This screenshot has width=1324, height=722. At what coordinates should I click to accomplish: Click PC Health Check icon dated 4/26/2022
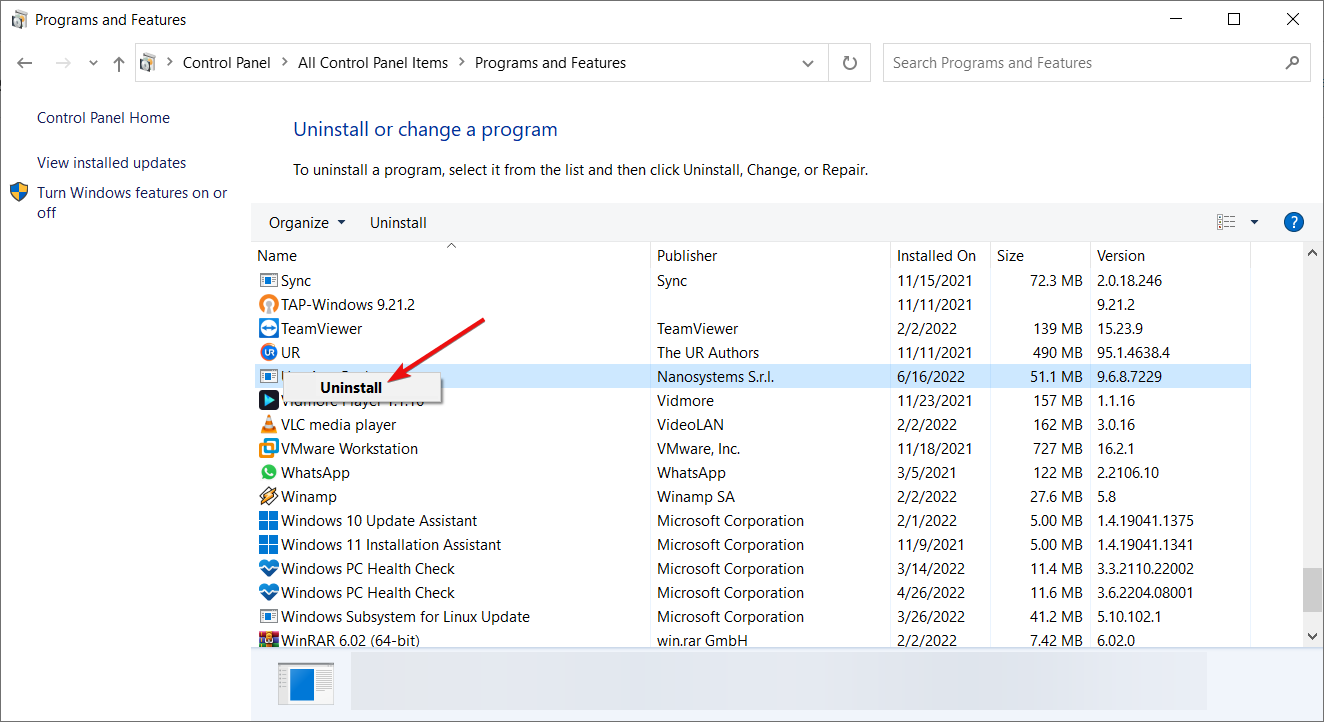click(x=268, y=593)
